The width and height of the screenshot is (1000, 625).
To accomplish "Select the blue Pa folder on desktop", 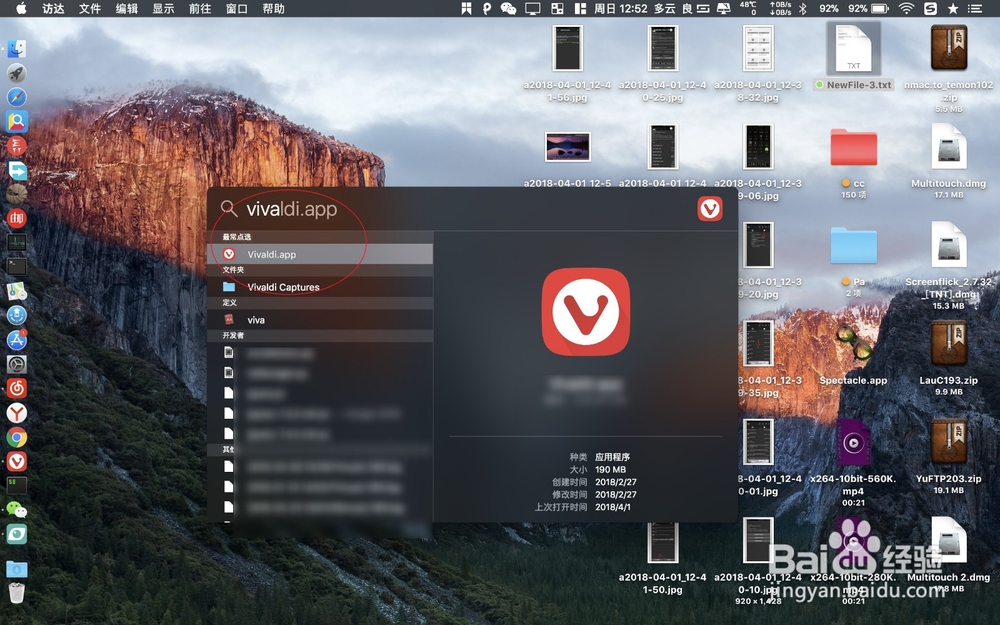I will click(853, 246).
